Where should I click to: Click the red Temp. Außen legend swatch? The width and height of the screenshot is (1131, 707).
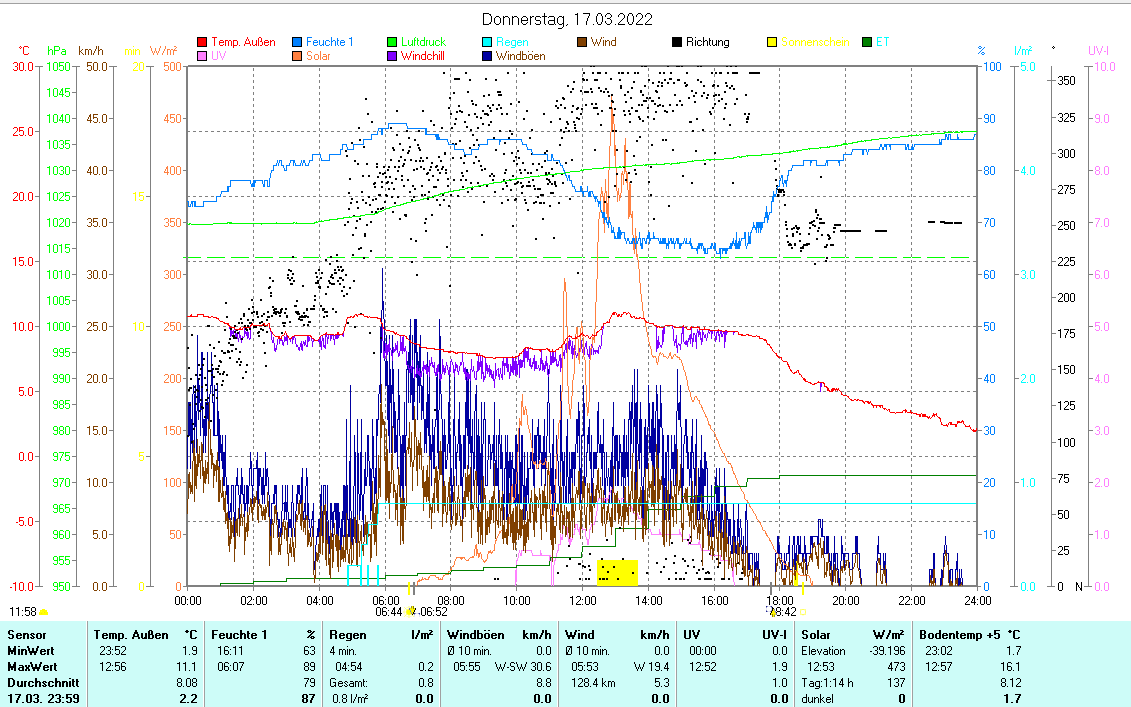(x=203, y=42)
